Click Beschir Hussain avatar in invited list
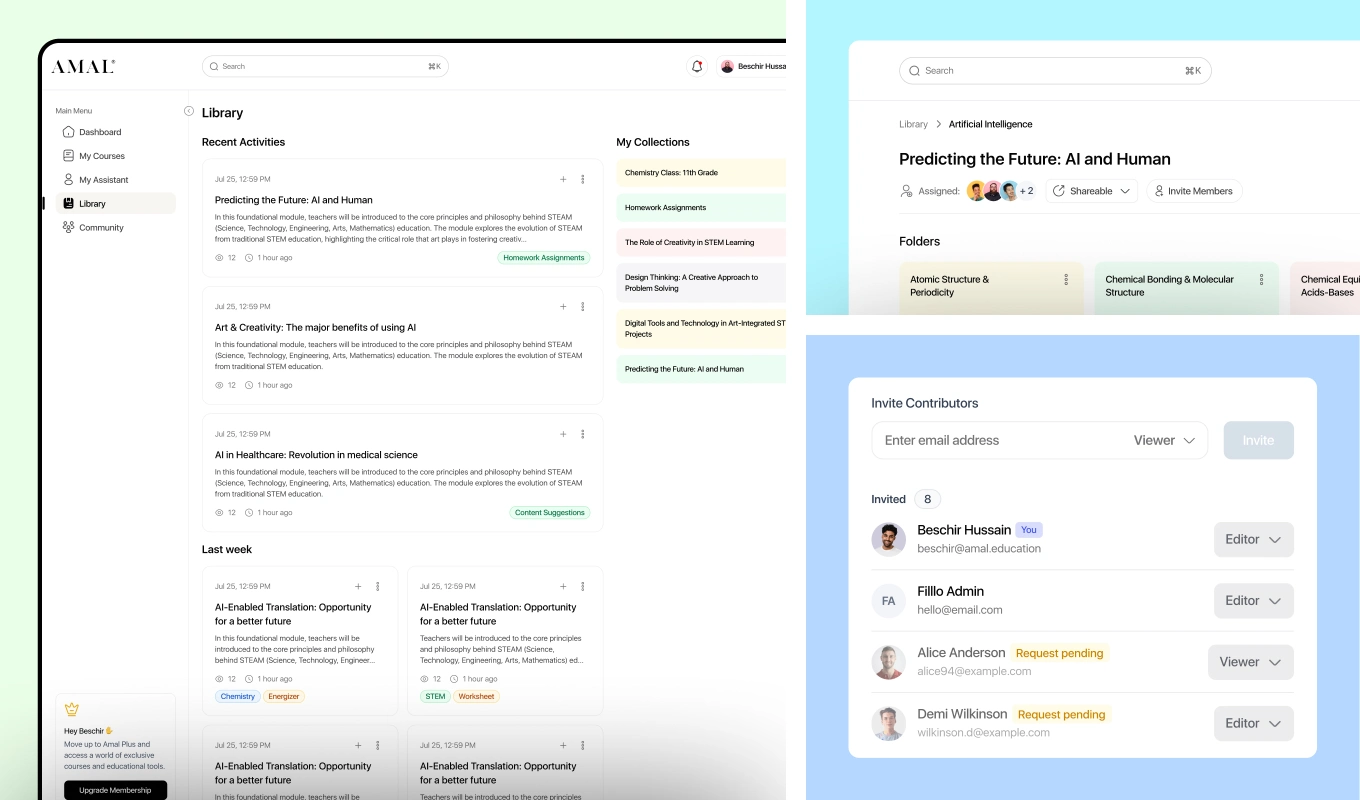The width and height of the screenshot is (1360, 800). coord(888,539)
